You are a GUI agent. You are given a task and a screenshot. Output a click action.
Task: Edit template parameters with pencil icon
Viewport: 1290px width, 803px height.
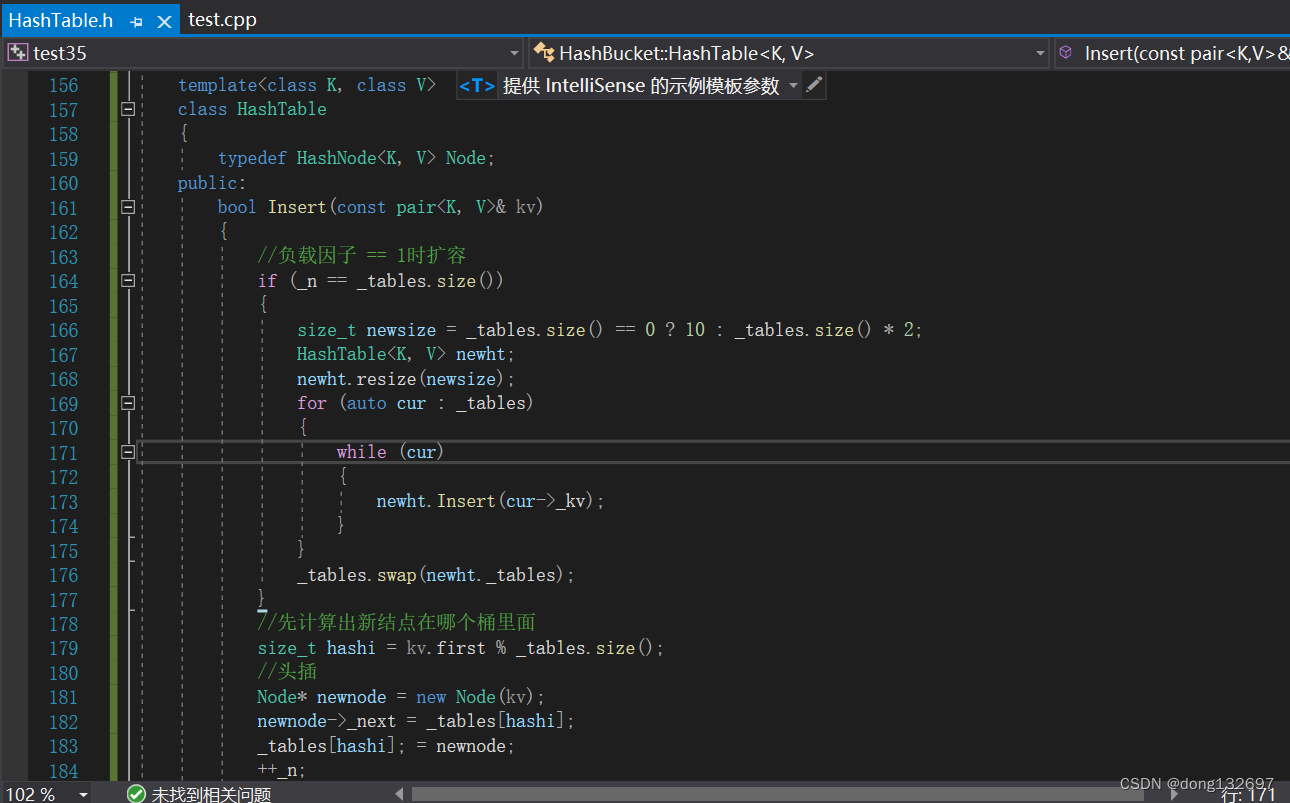[x=814, y=86]
